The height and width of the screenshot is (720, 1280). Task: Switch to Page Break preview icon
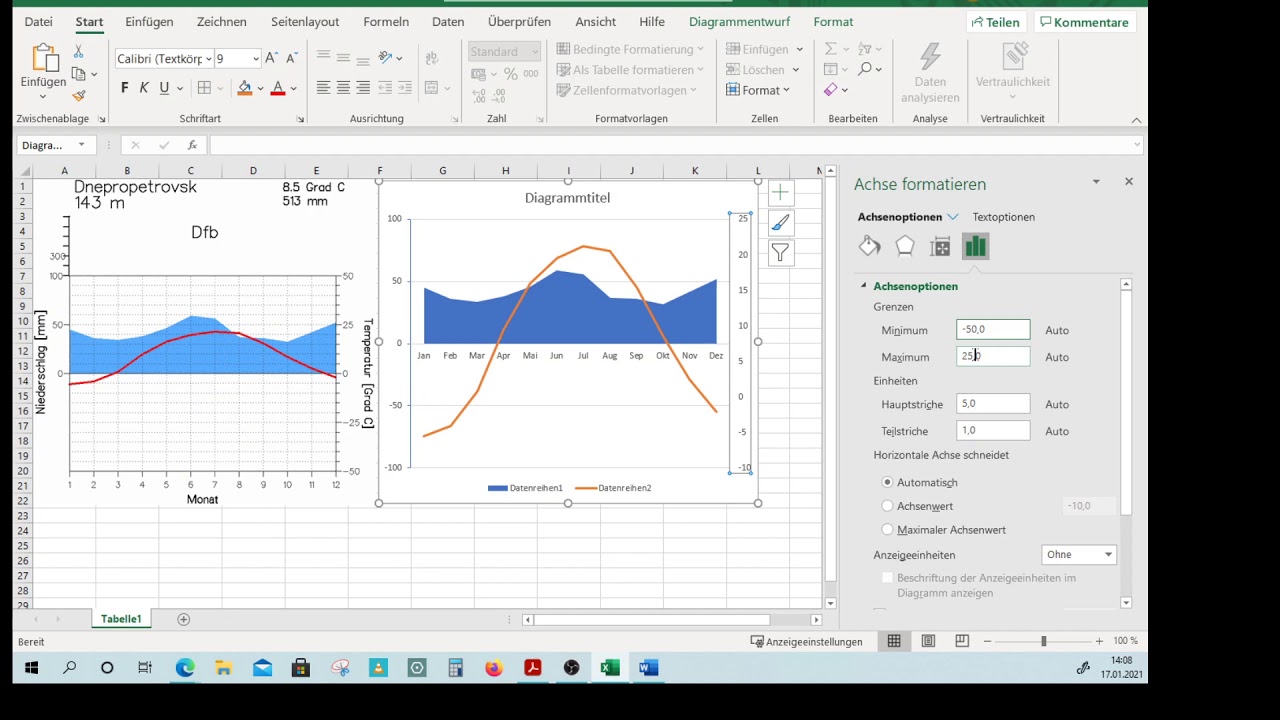962,641
